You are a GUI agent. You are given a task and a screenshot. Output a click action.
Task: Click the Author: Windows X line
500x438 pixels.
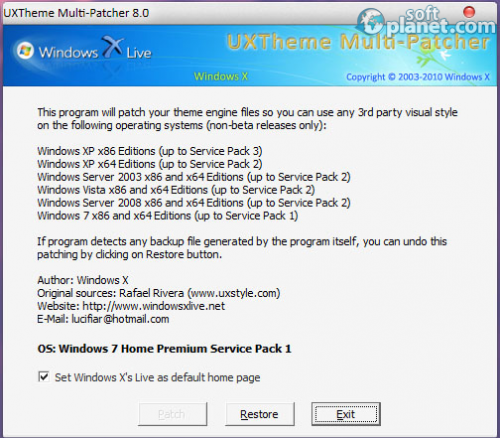(83, 280)
